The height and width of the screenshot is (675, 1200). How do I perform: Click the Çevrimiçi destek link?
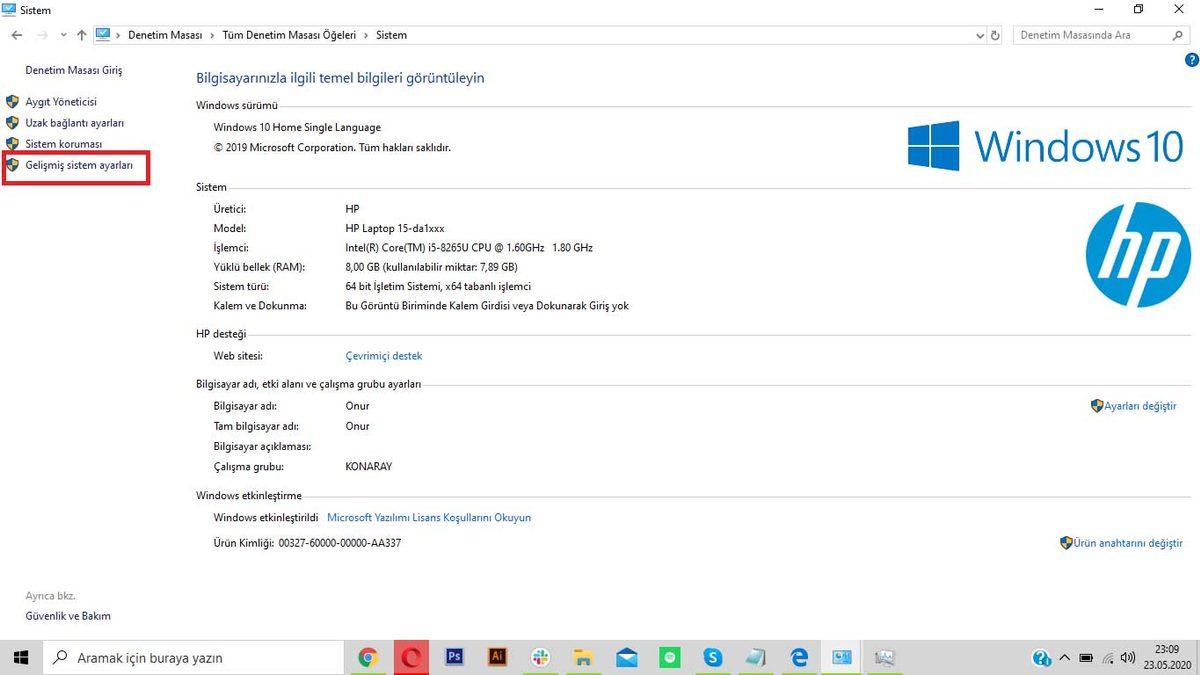coord(384,356)
